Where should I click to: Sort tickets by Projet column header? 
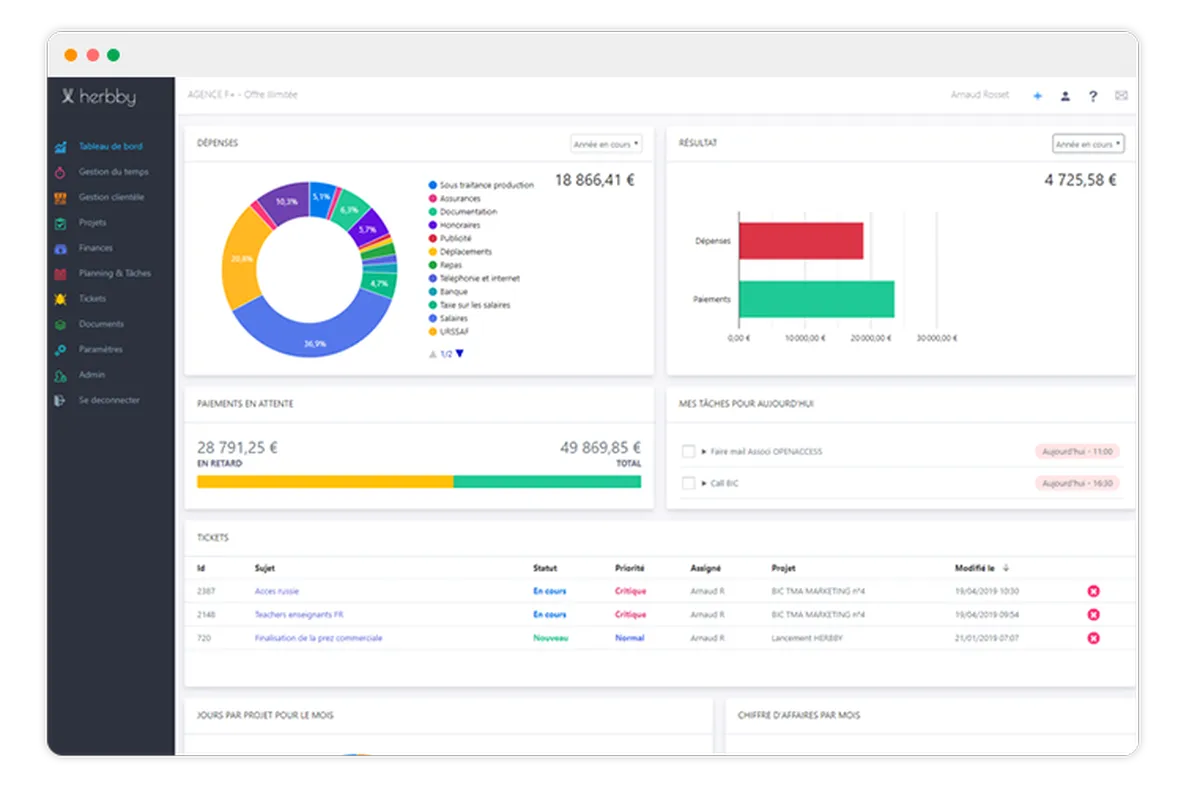pyautogui.click(x=783, y=568)
